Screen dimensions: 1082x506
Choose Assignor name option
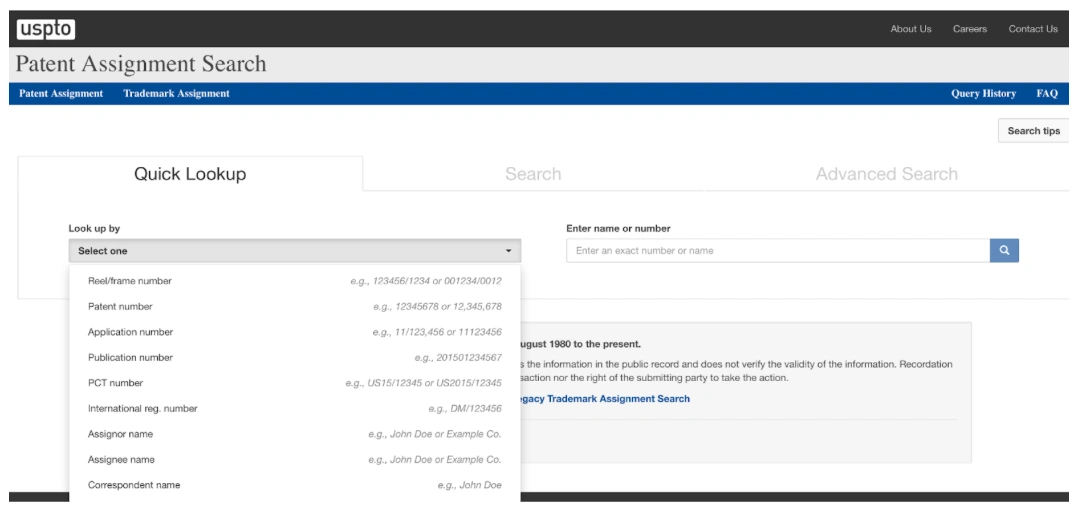pos(295,434)
